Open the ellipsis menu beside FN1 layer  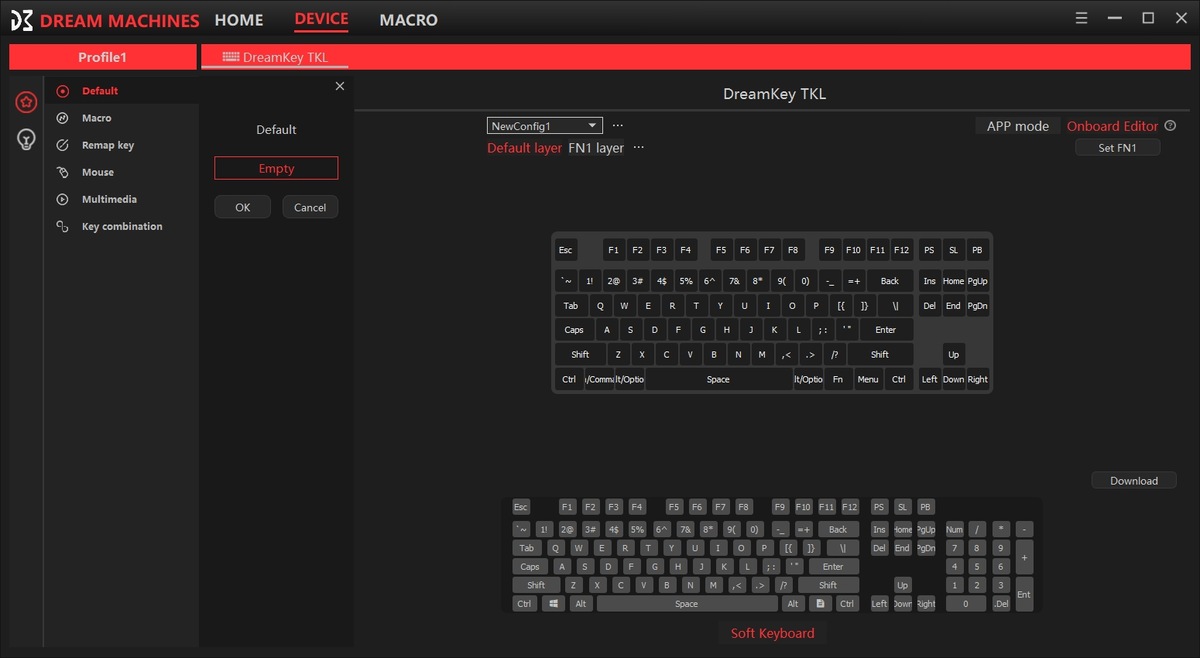coord(639,148)
